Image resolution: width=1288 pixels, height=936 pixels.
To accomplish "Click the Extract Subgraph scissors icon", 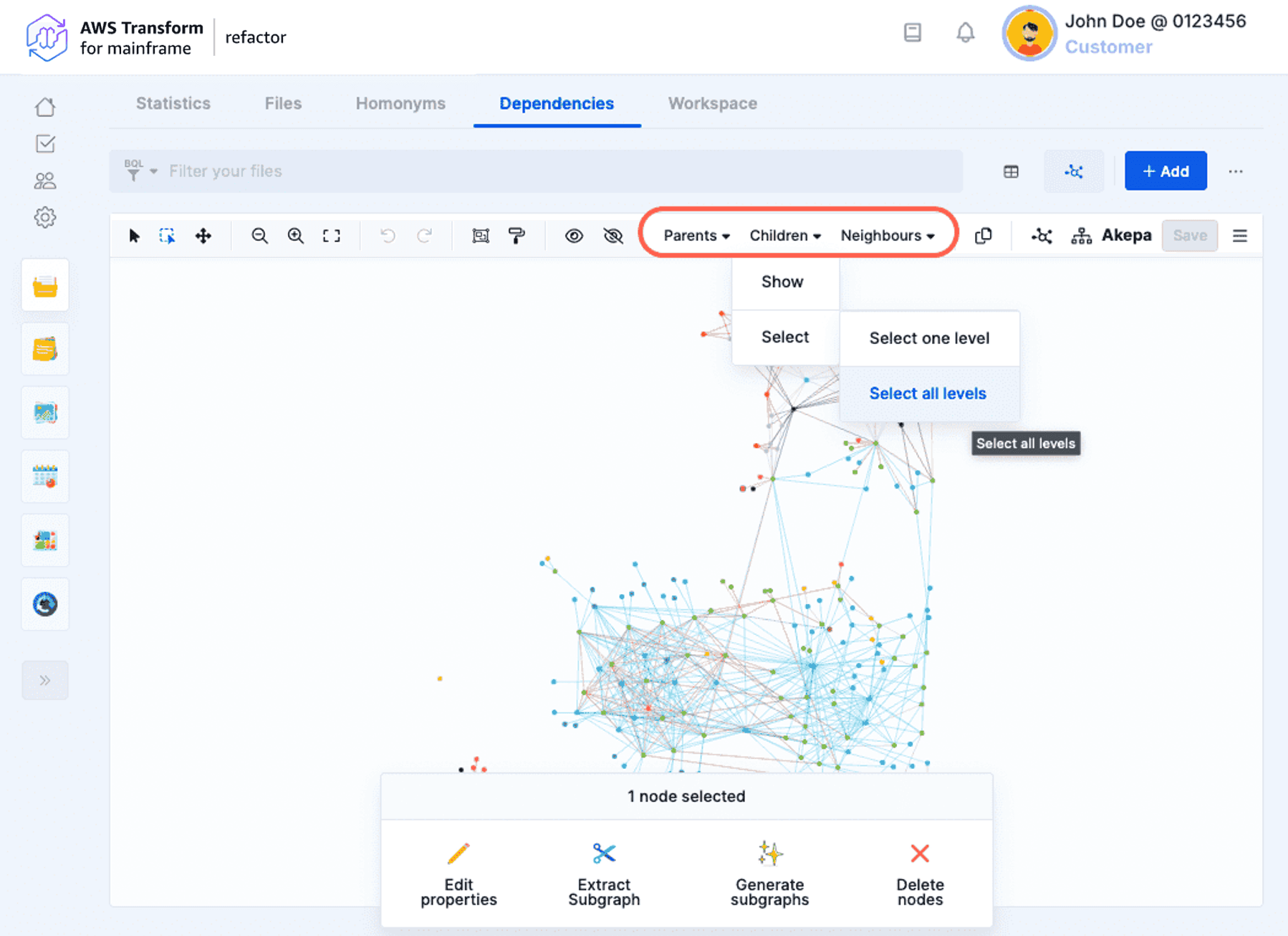I will click(604, 854).
